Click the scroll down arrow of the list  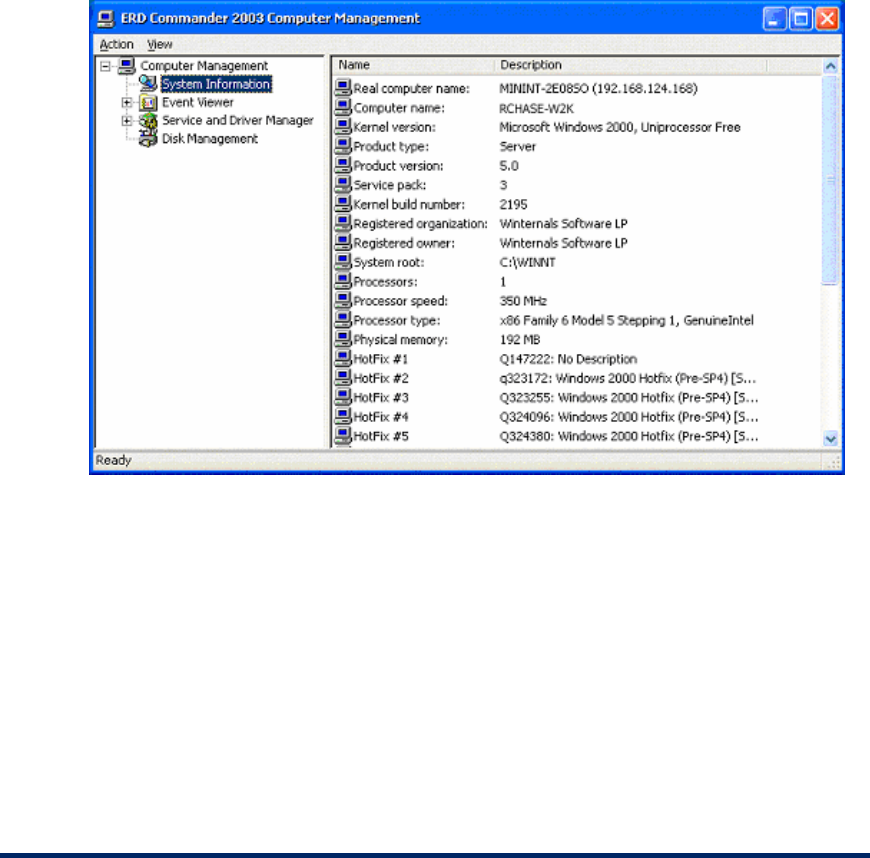tap(830, 438)
